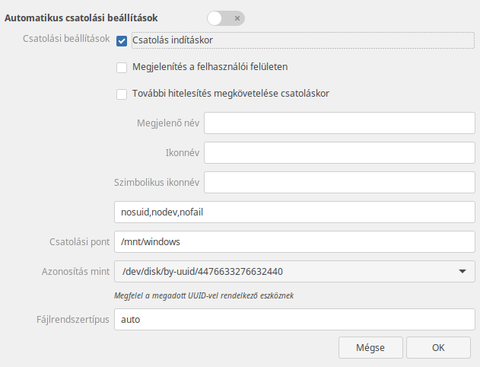Click the nosuid,nodev,nofail options field
480x367 pixels.
pyautogui.click(x=295, y=212)
